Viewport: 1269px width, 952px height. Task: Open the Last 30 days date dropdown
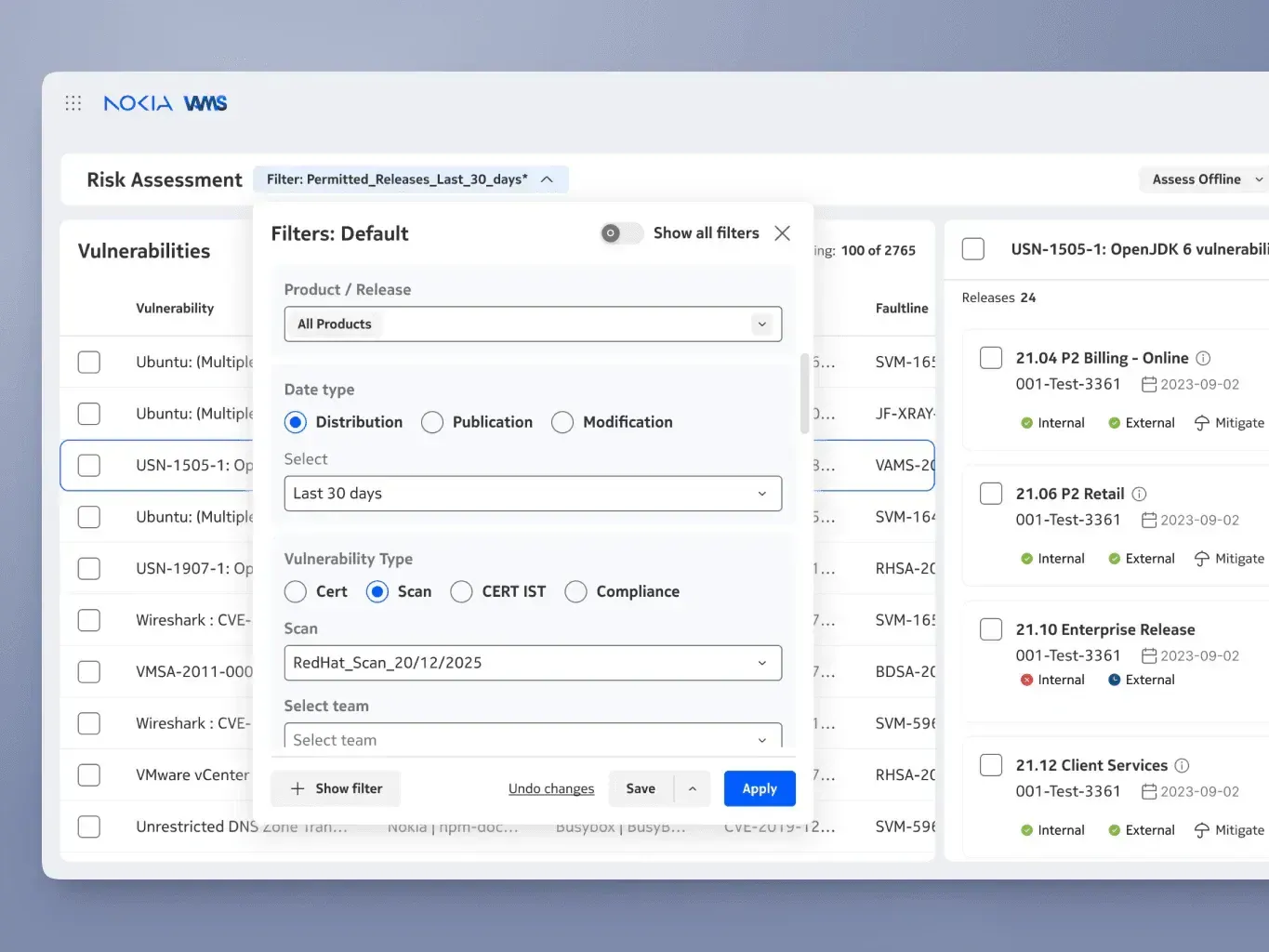point(533,494)
